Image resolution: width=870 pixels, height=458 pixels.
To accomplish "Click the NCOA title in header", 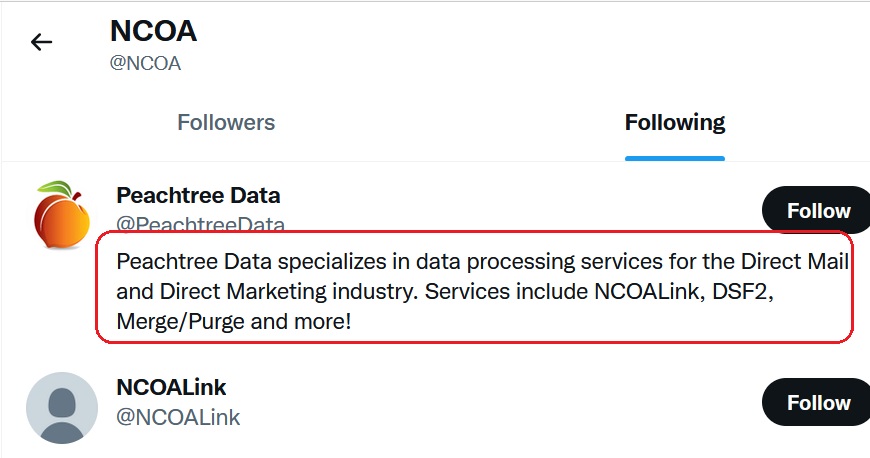I will click(x=153, y=31).
